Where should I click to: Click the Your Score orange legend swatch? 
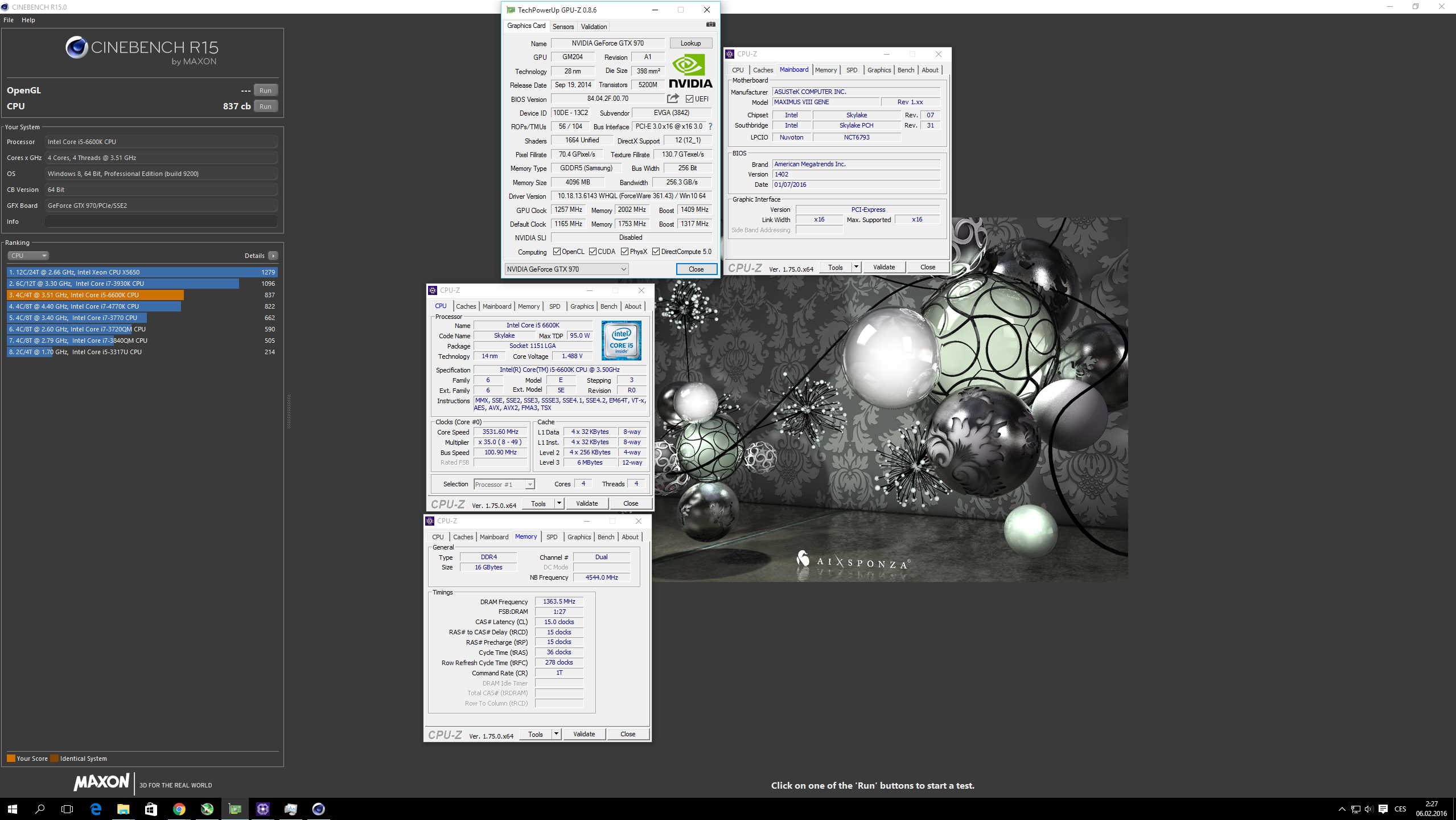11,758
